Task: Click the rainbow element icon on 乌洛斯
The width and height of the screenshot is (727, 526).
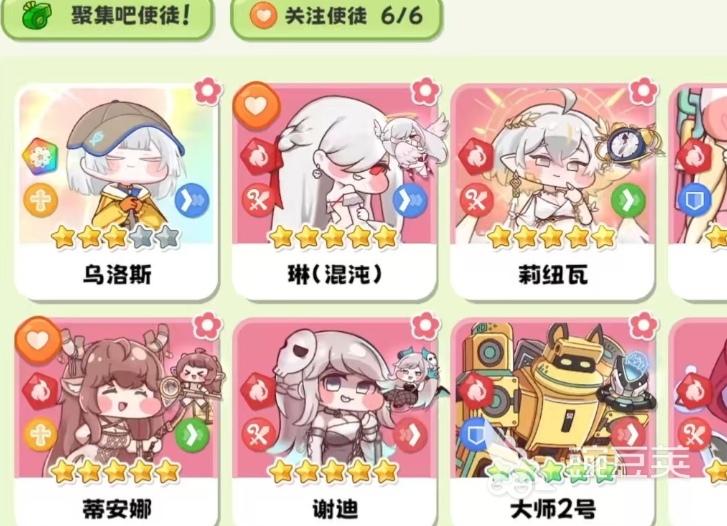Action: click(40, 157)
